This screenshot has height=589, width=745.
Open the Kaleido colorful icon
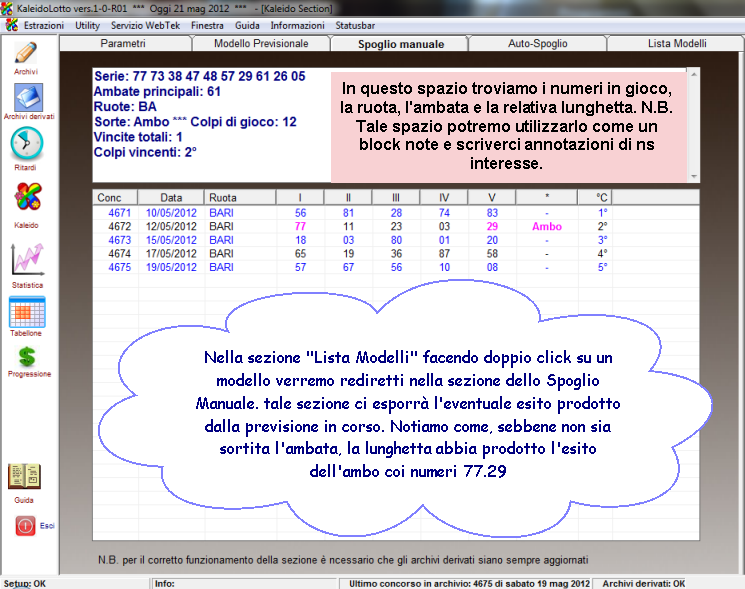click(x=27, y=200)
